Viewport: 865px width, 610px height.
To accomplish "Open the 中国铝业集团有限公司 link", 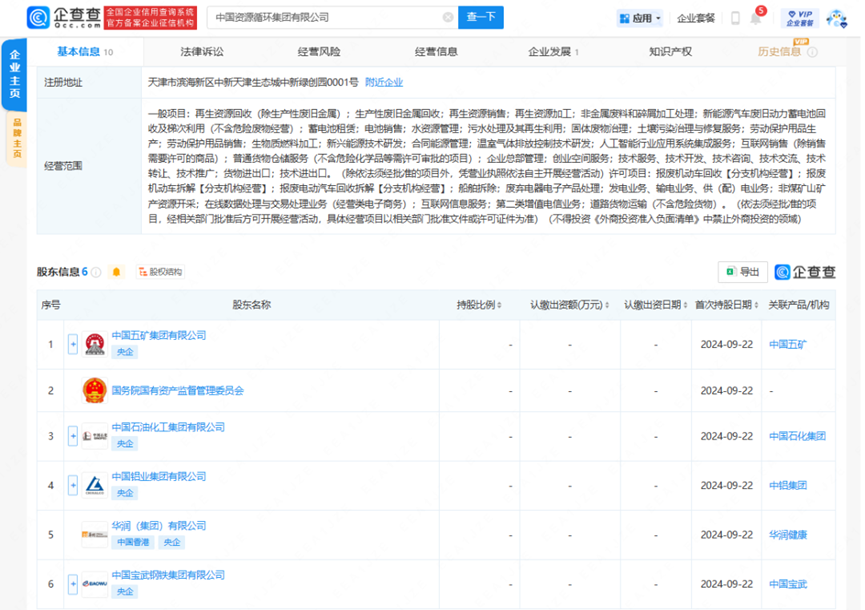I will click(x=159, y=476).
